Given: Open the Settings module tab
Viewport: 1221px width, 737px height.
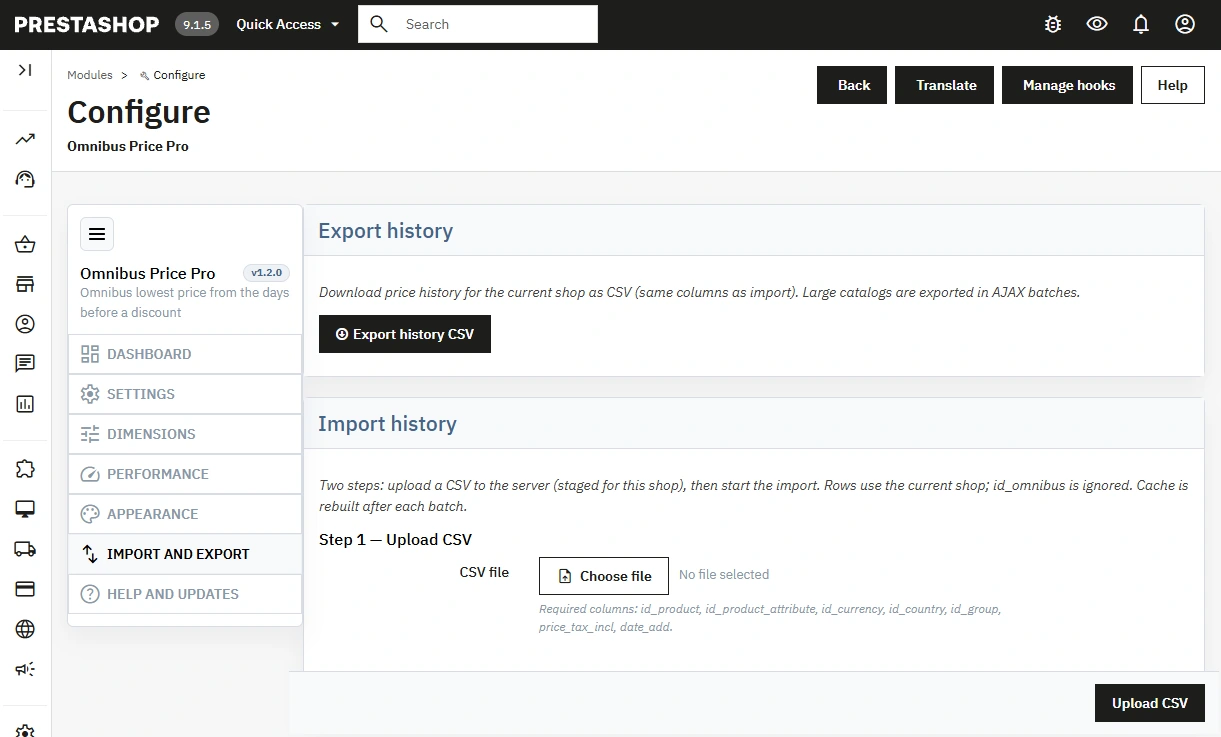Looking at the screenshot, I should [x=185, y=394].
